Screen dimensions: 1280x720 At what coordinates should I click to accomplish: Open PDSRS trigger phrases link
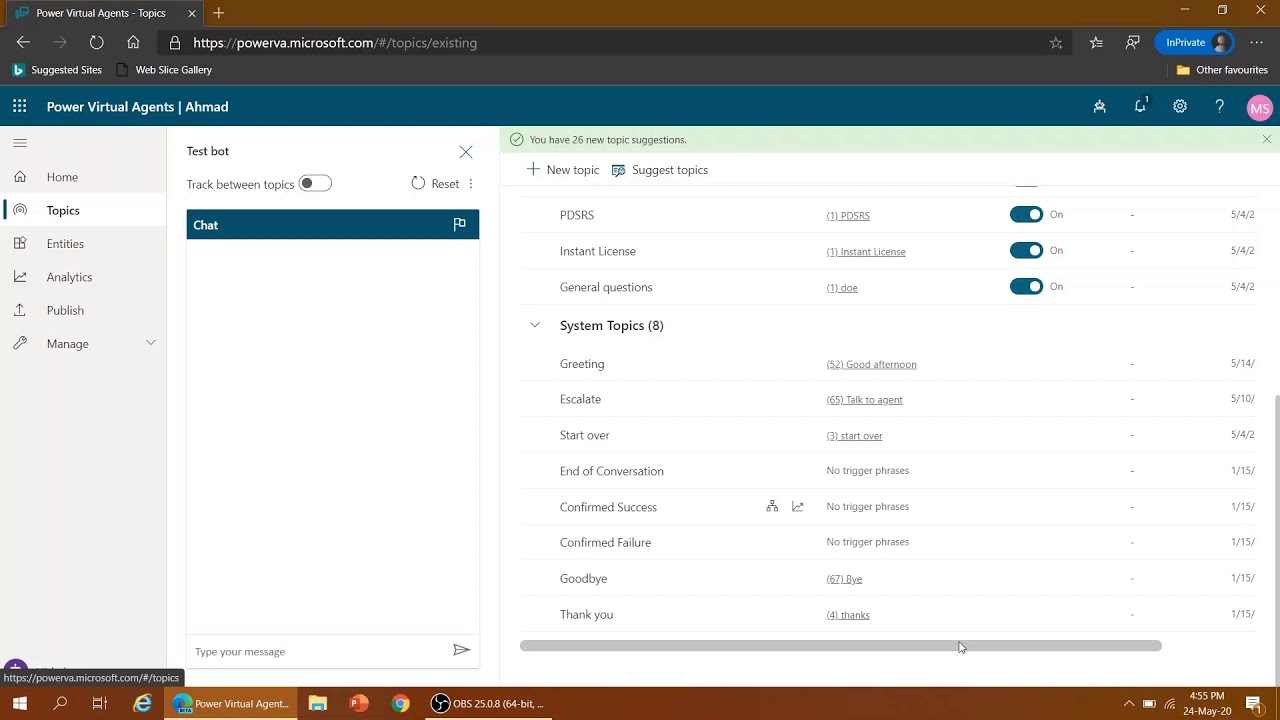(x=848, y=216)
